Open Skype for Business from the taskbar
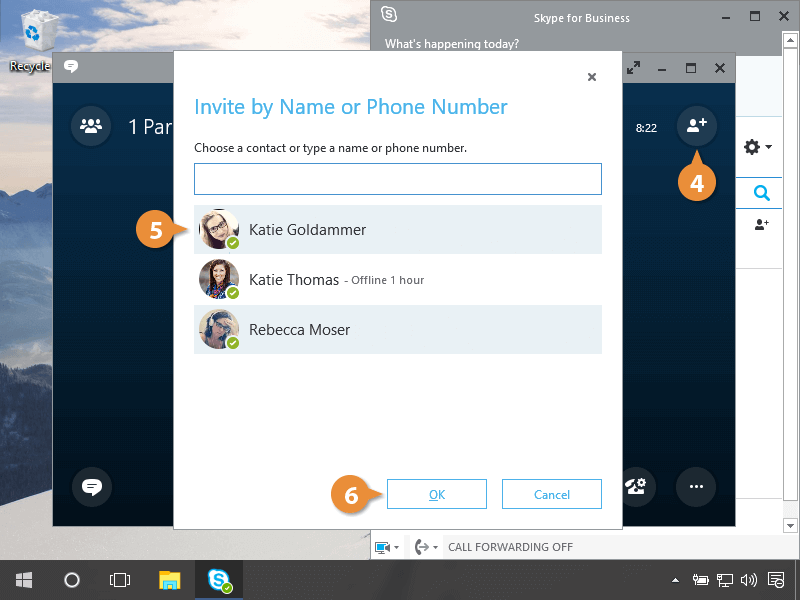Screen dimensions: 800x600 tap(219, 579)
